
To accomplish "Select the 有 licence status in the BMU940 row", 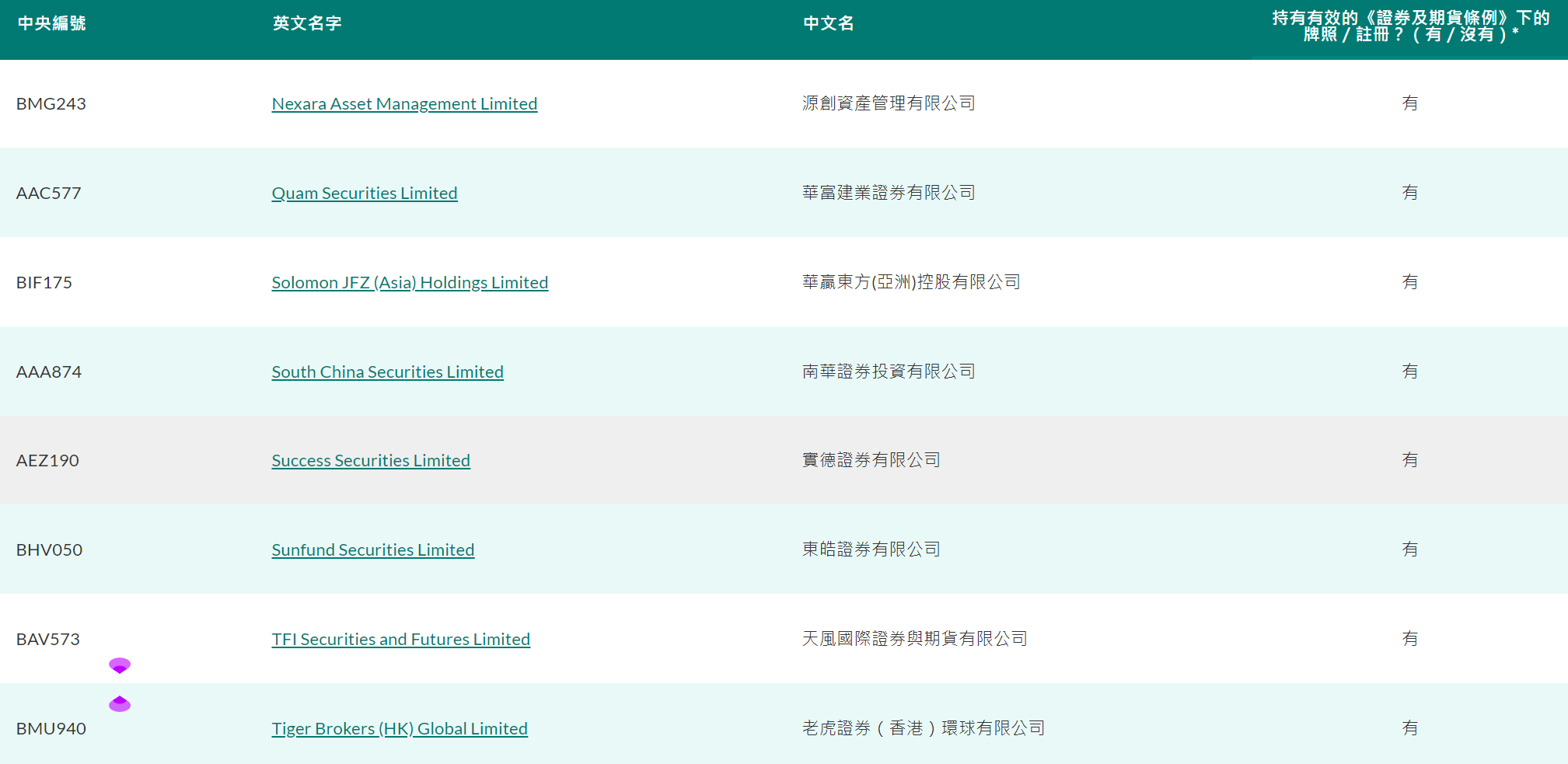I will [x=1410, y=728].
